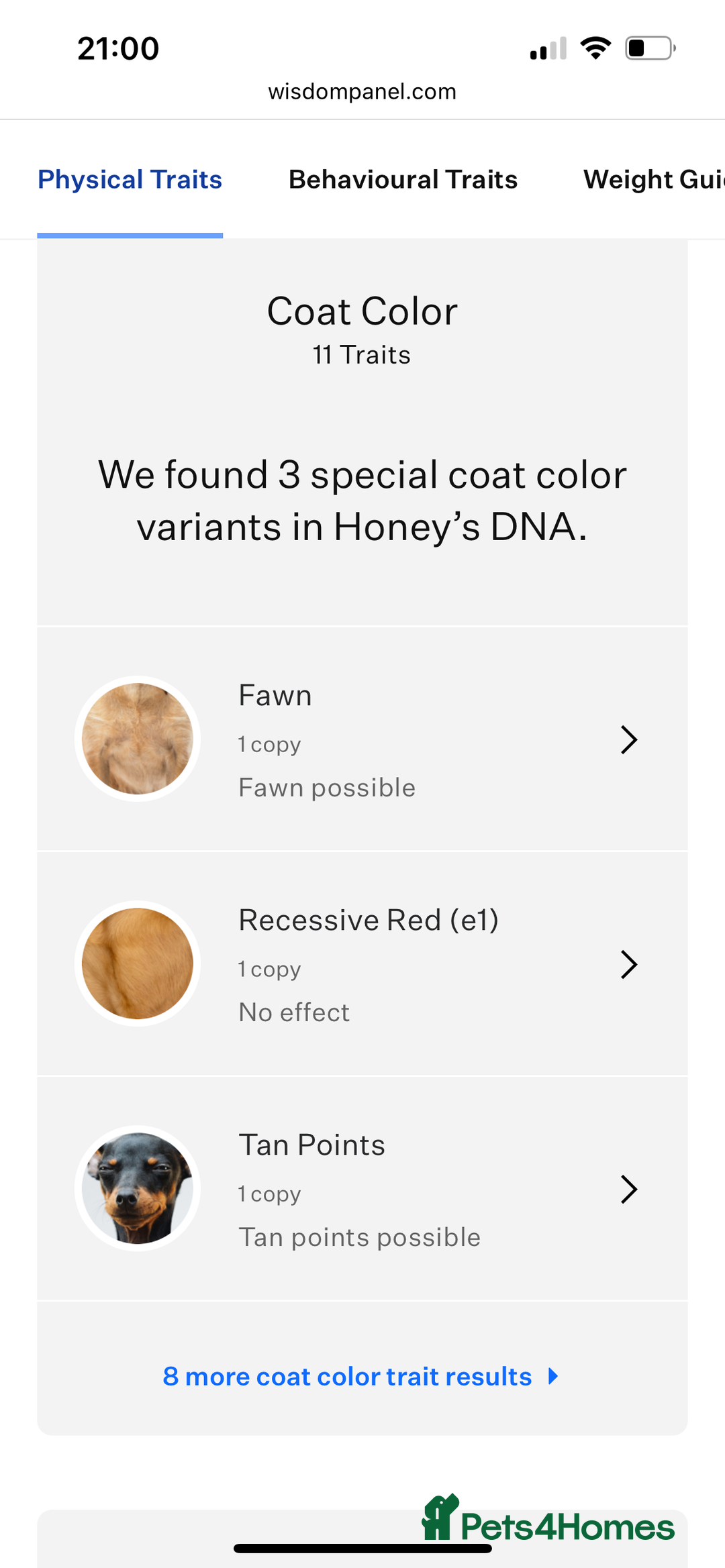Open the Fawn trait title
725x1568 pixels.
[x=275, y=695]
